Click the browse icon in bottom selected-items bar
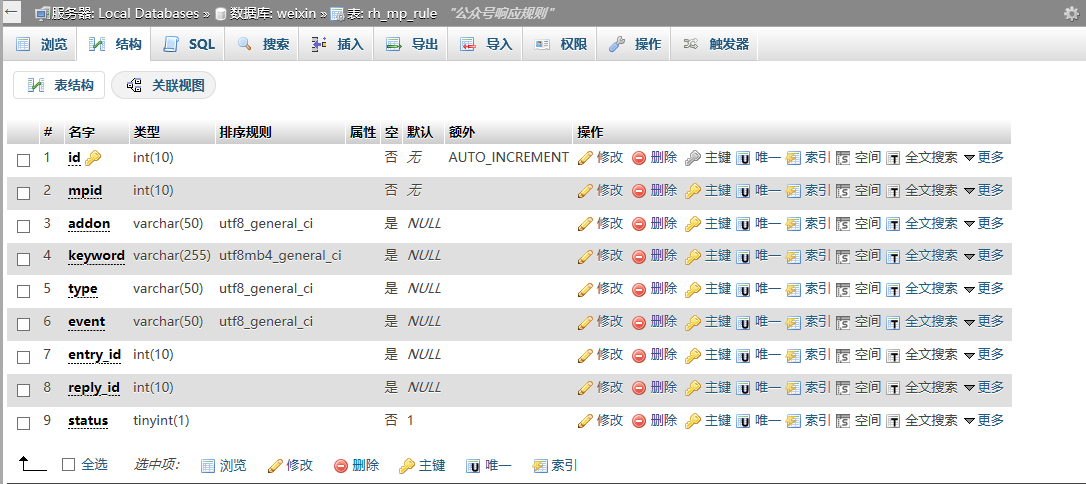This screenshot has height=484, width=1086. click(x=208, y=466)
